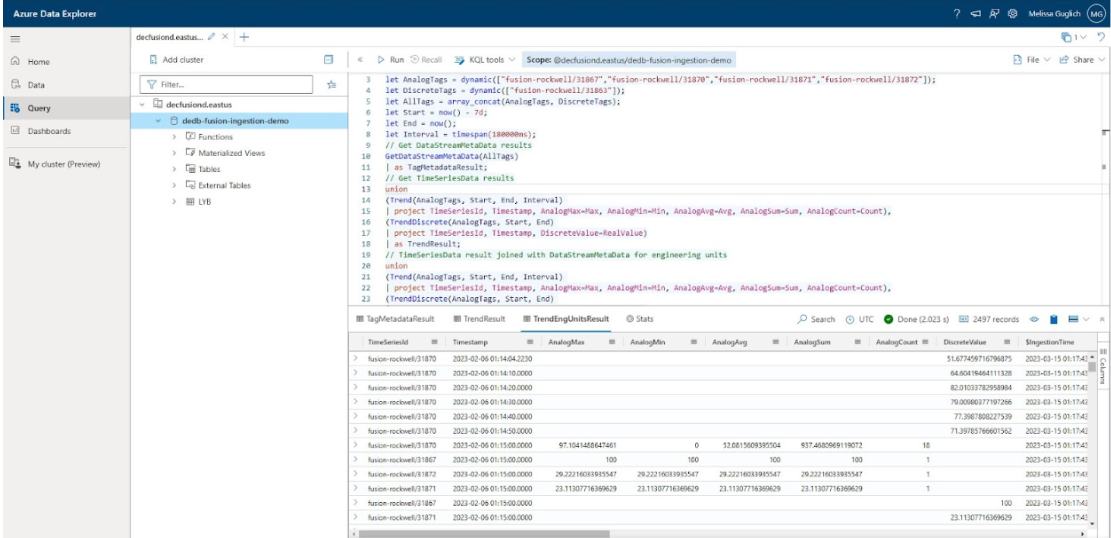Screen dimensions: 1111x538
Task: Collapse results pane with double up chevron
Action: point(1101,319)
